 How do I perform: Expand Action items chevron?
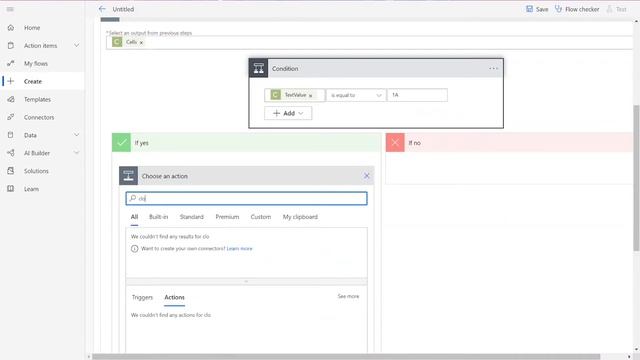tap(76, 45)
